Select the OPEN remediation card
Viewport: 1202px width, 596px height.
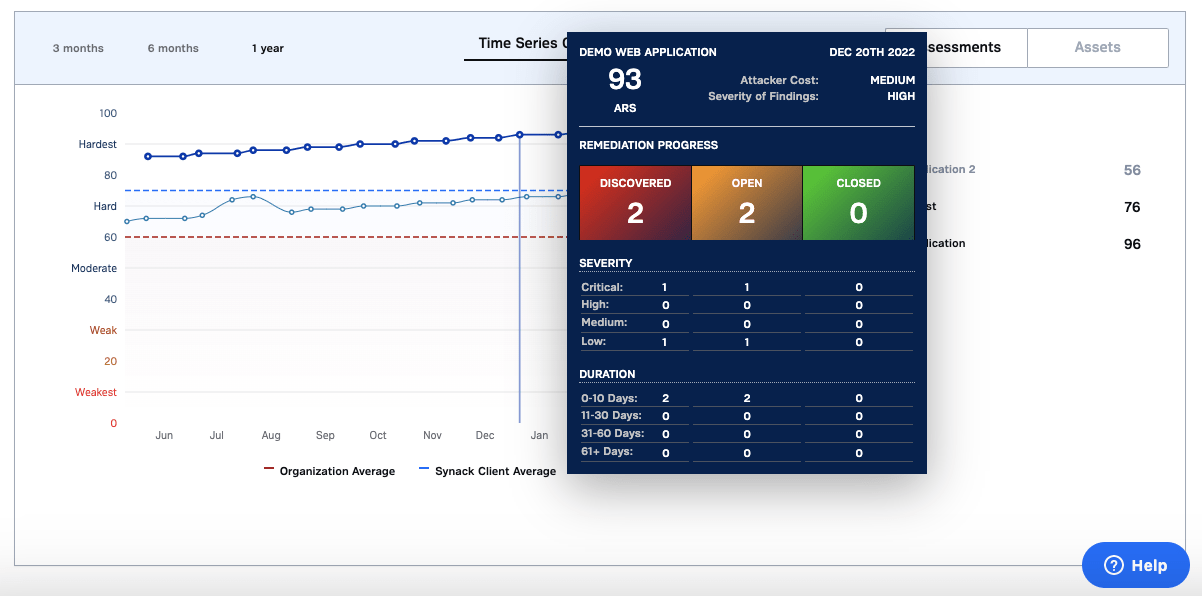pyautogui.click(x=747, y=202)
